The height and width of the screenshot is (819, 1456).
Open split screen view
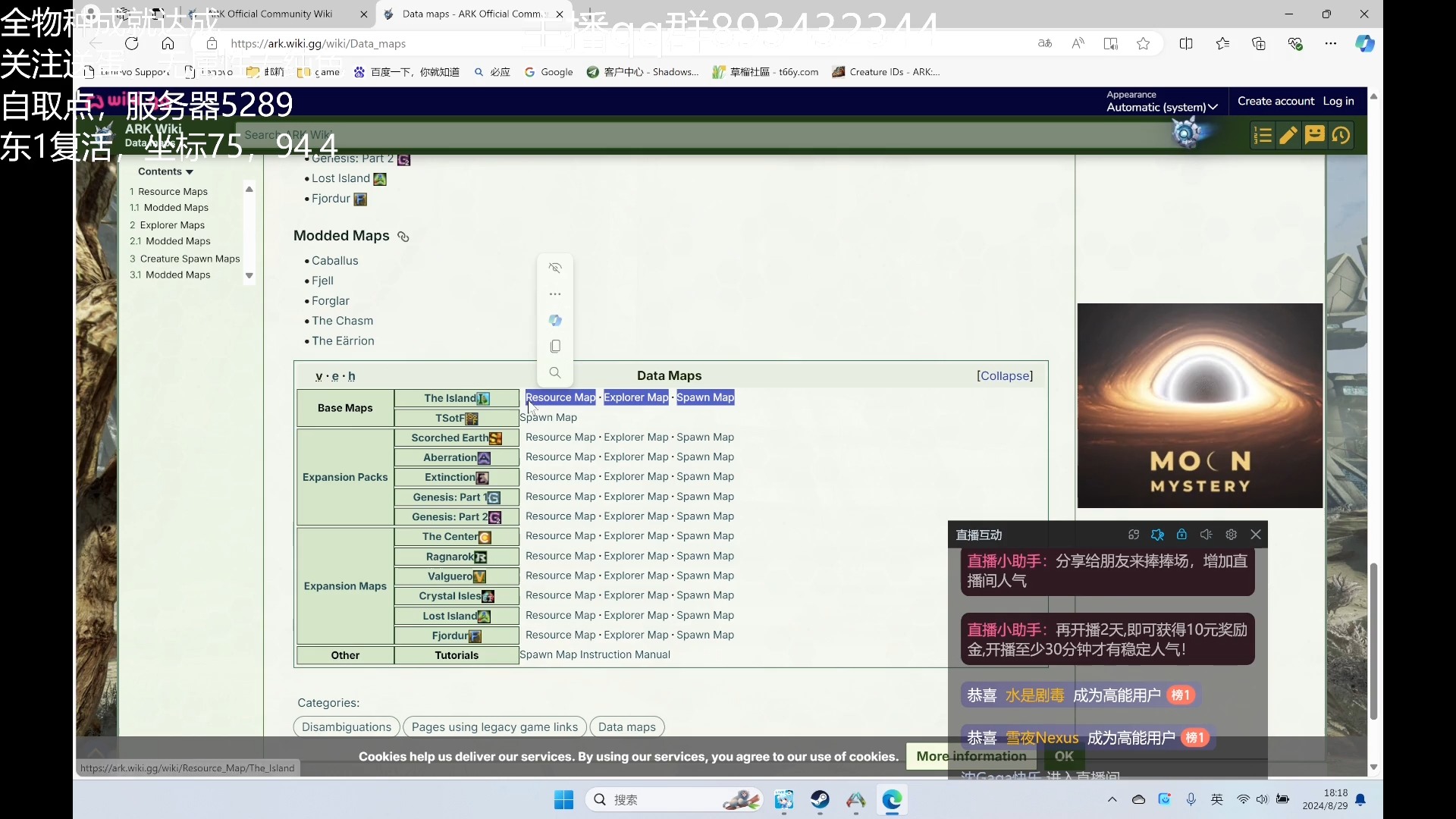1186,43
